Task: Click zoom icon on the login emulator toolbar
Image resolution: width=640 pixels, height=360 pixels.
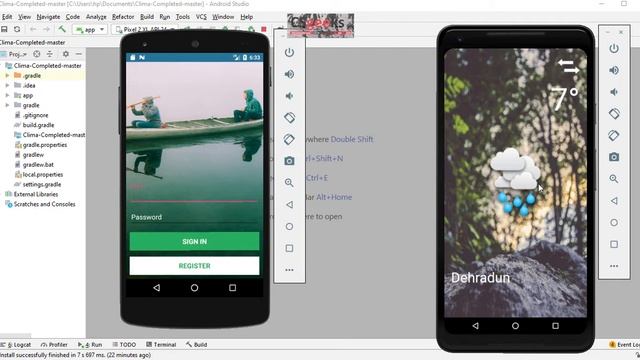Action: 289,182
